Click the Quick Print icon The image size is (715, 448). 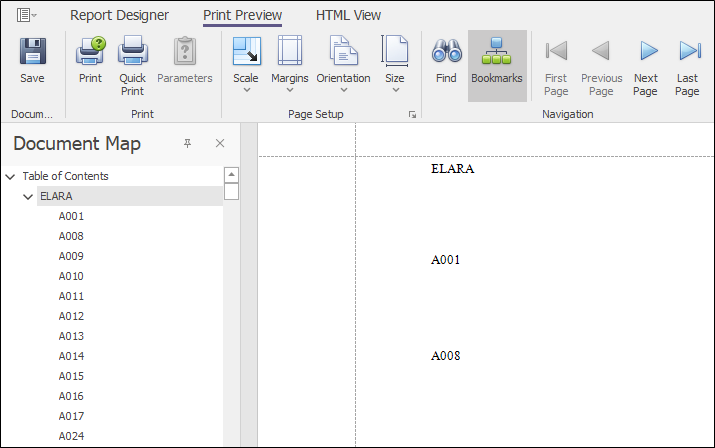pyautogui.click(x=133, y=51)
